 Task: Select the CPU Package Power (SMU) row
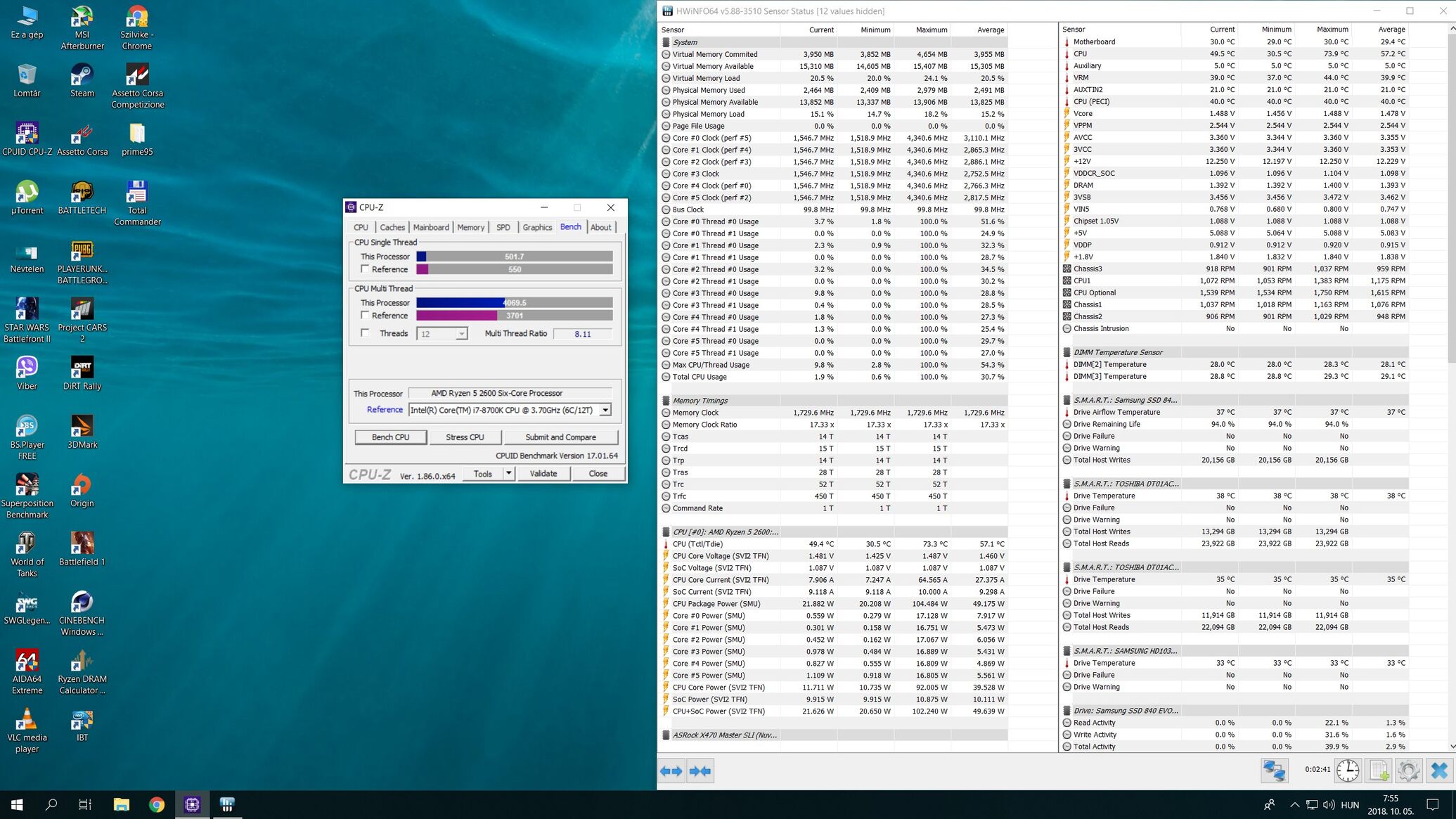(834, 604)
